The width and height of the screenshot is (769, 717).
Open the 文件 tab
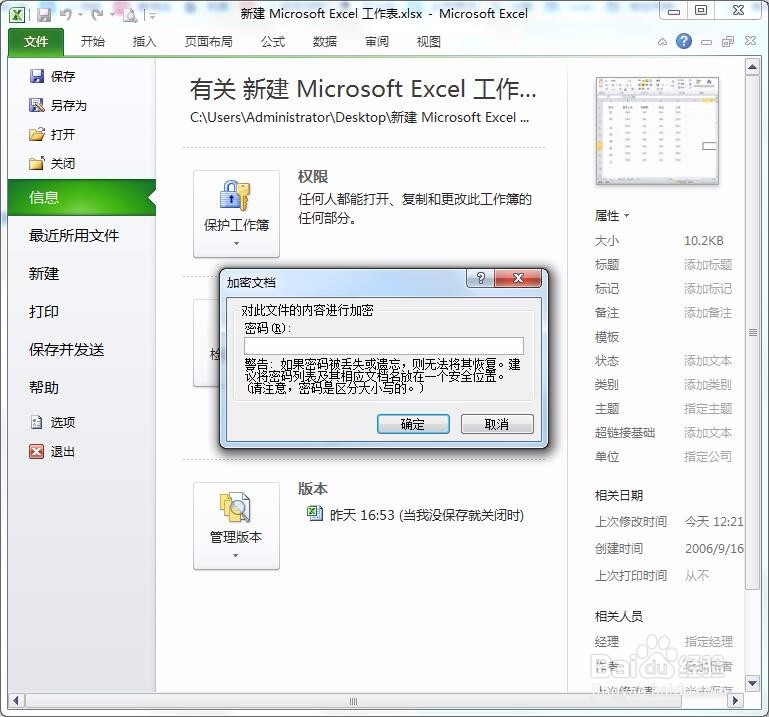point(36,42)
